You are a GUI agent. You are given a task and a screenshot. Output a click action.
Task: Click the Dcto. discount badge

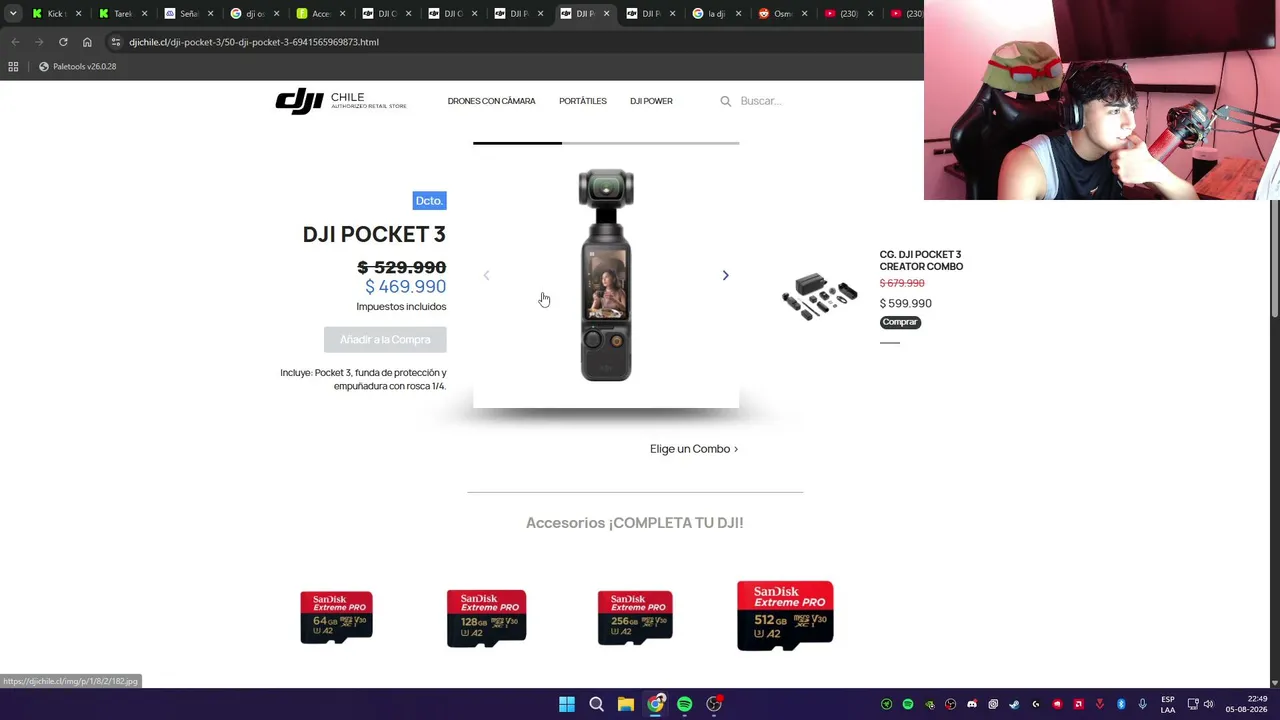(x=429, y=201)
